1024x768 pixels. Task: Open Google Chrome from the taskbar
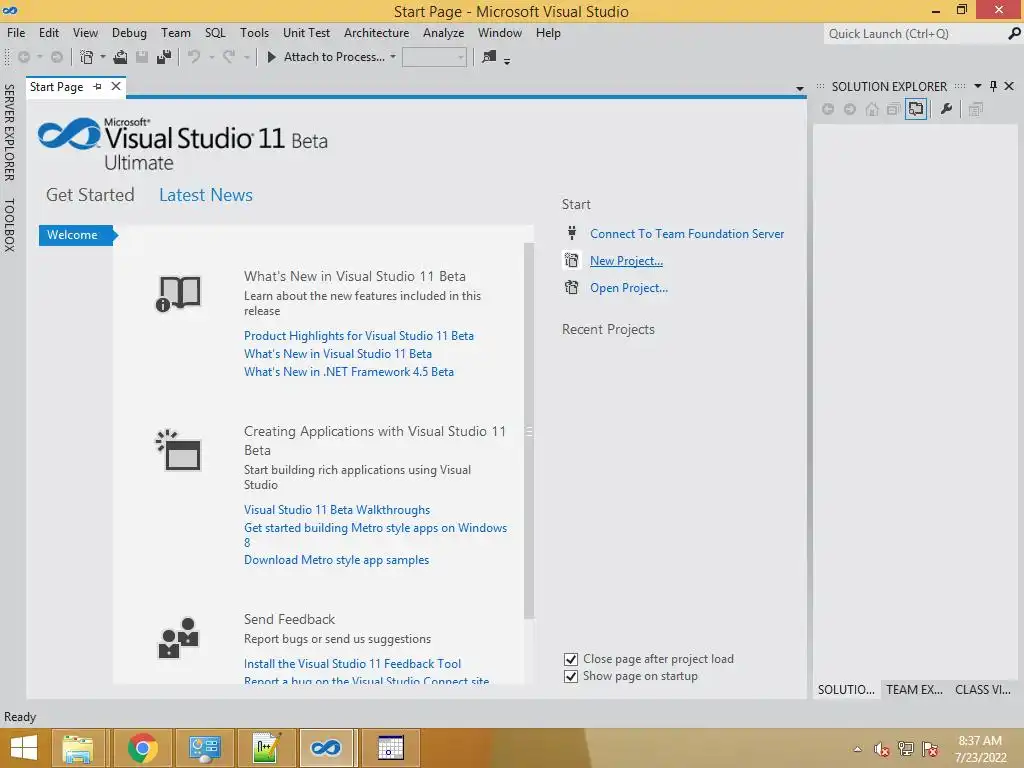point(142,748)
